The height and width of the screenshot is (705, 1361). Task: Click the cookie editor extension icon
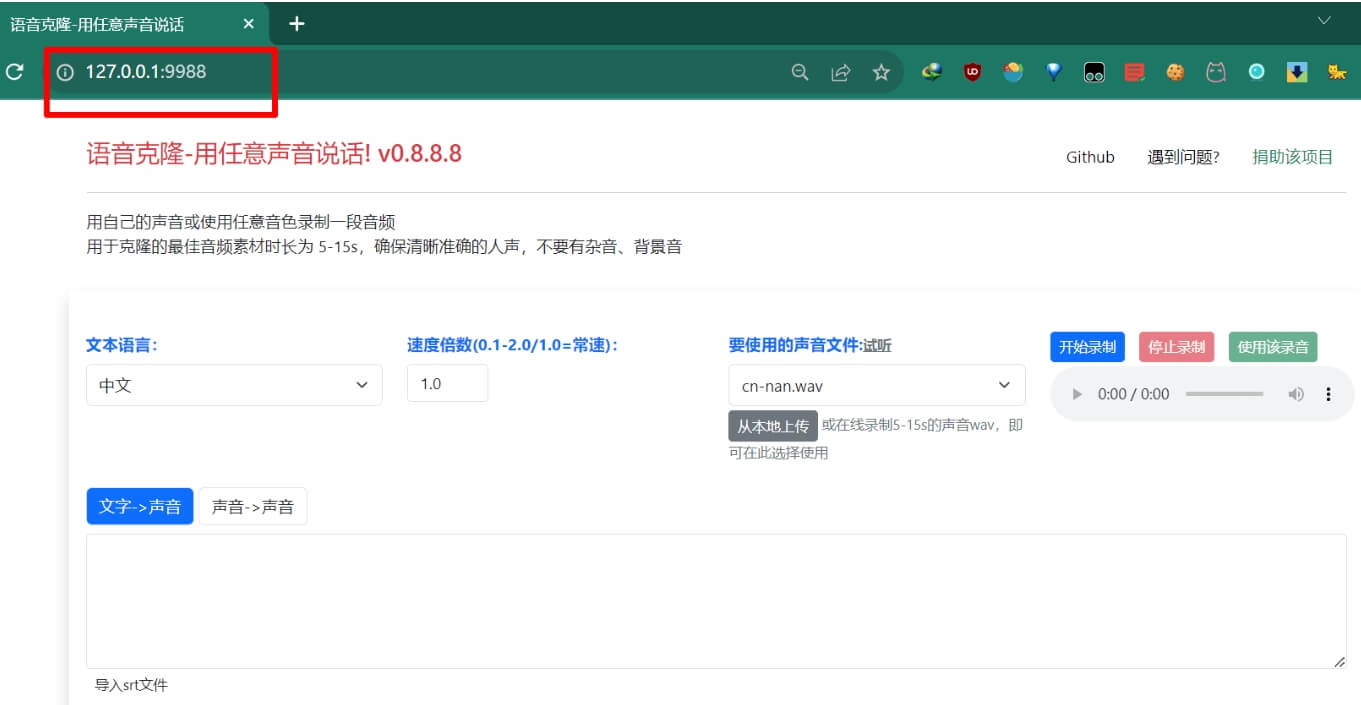coord(1175,71)
